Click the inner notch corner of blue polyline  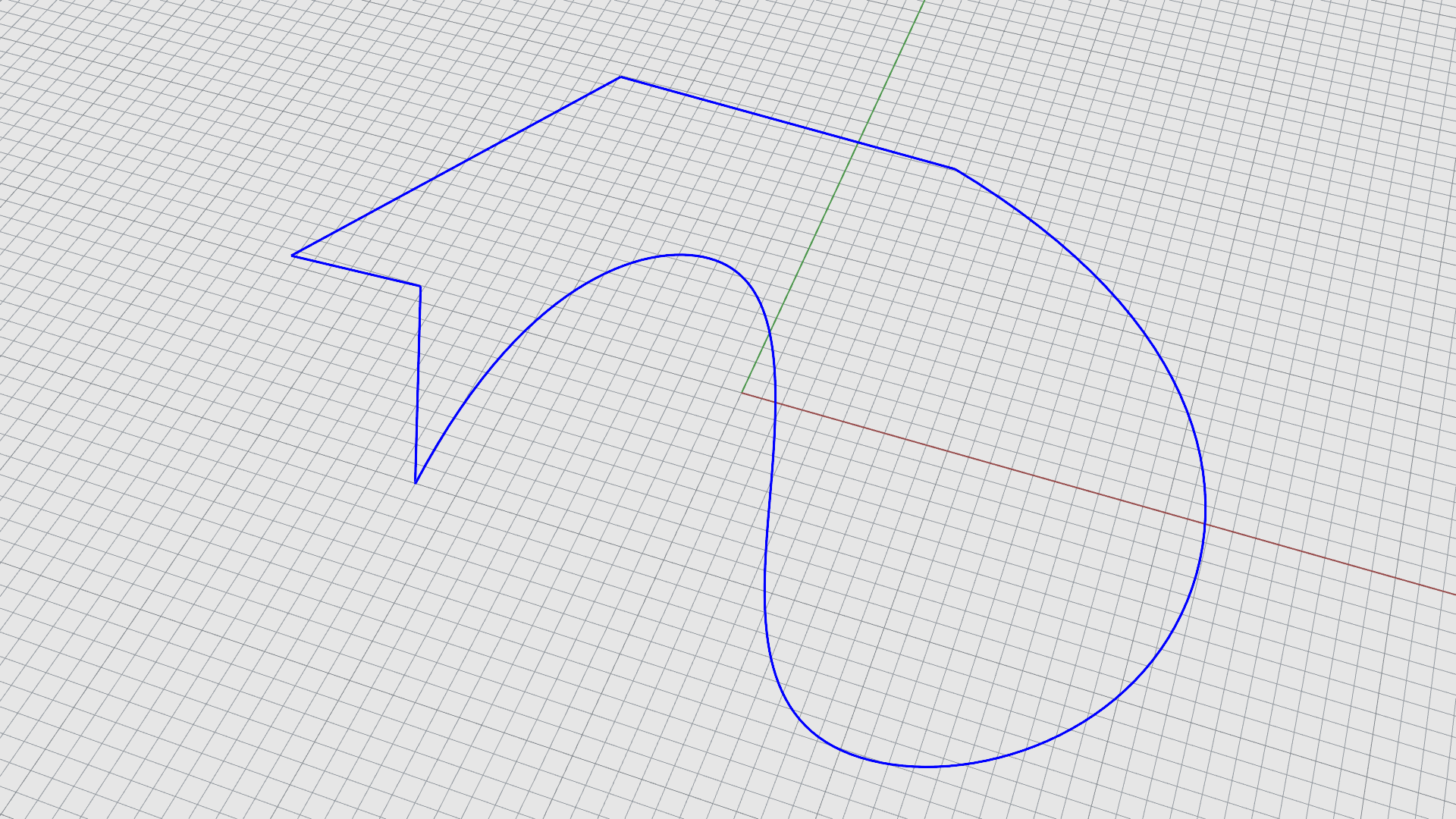coord(420,286)
